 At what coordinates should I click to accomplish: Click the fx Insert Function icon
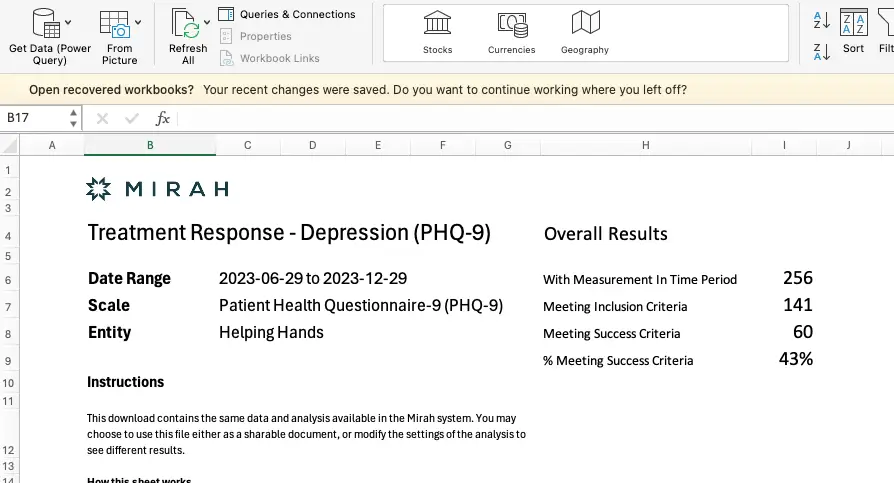click(162, 119)
